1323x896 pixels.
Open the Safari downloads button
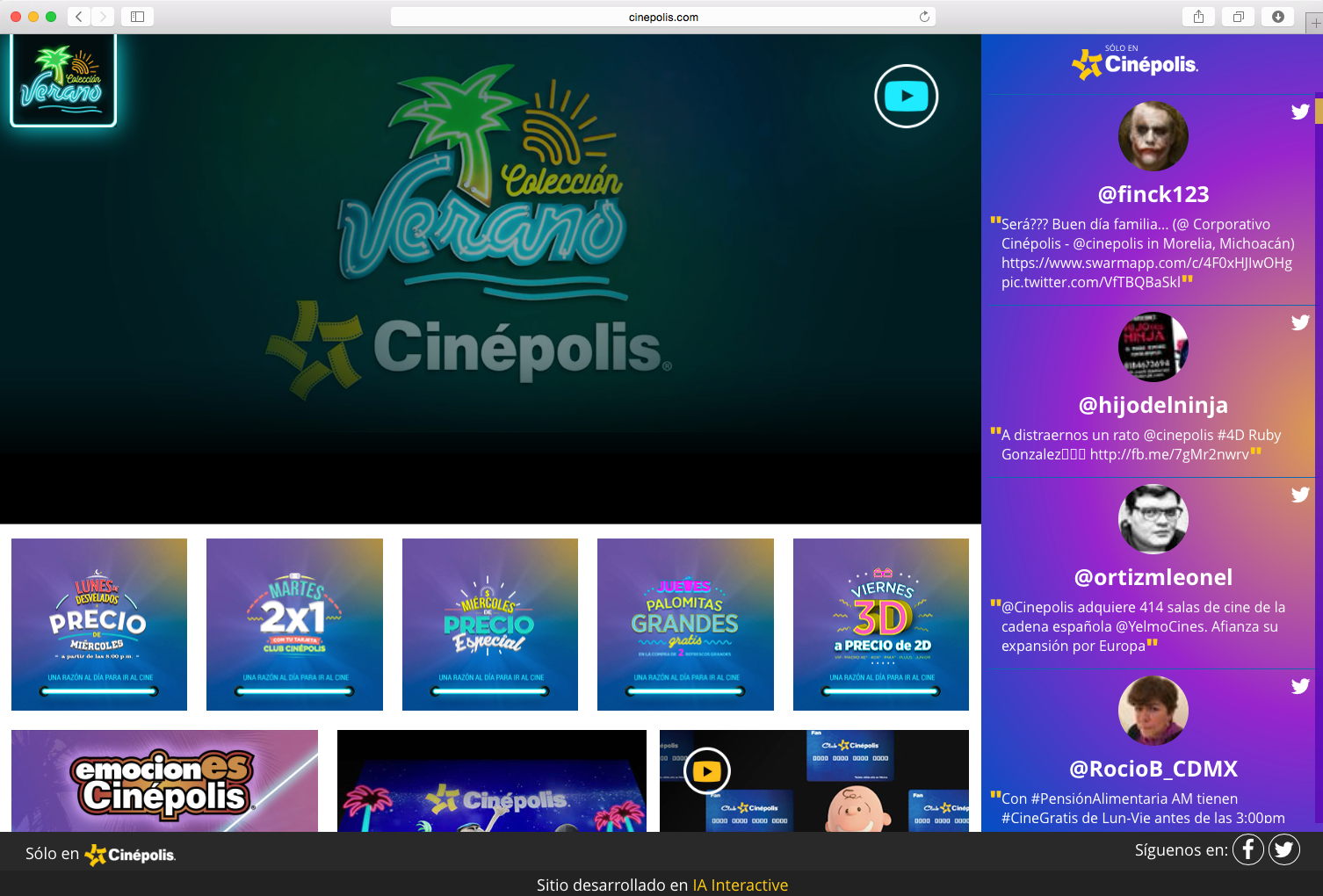click(1277, 16)
